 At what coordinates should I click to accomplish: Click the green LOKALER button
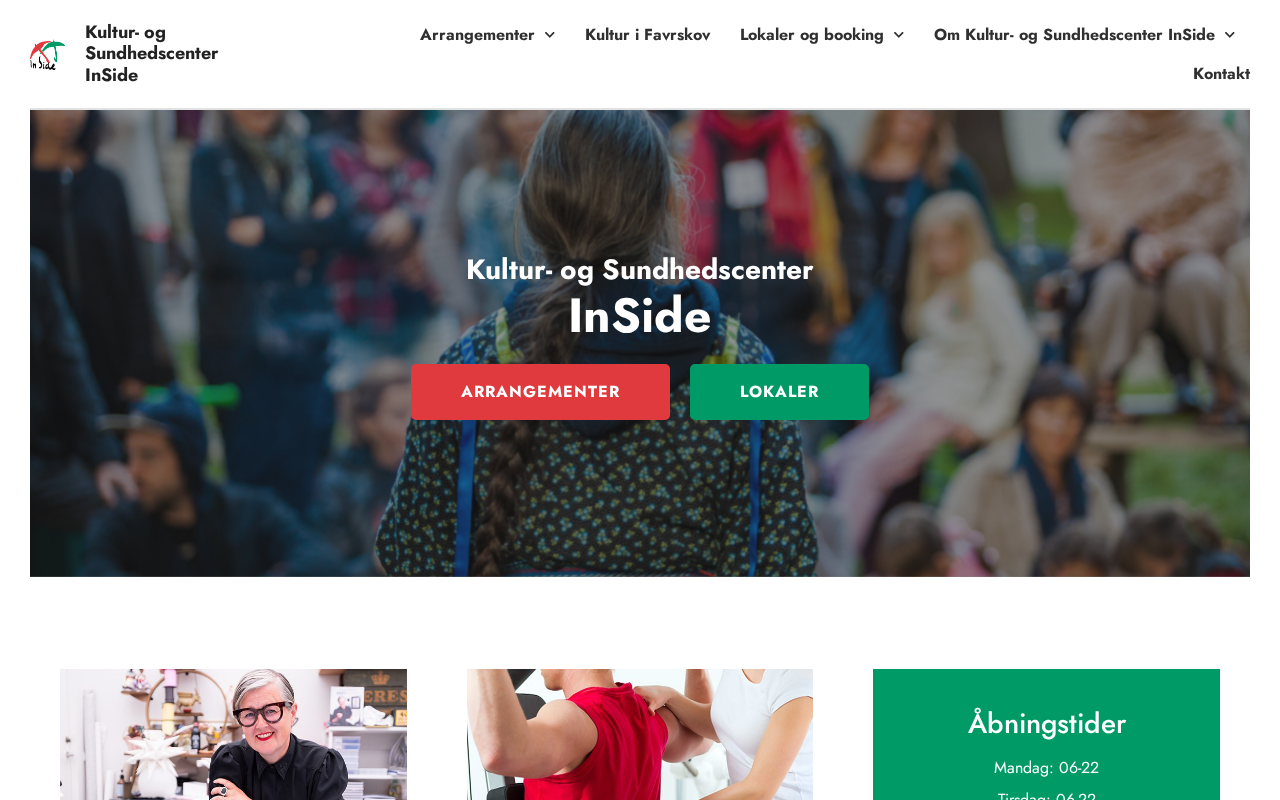pyautogui.click(x=779, y=392)
